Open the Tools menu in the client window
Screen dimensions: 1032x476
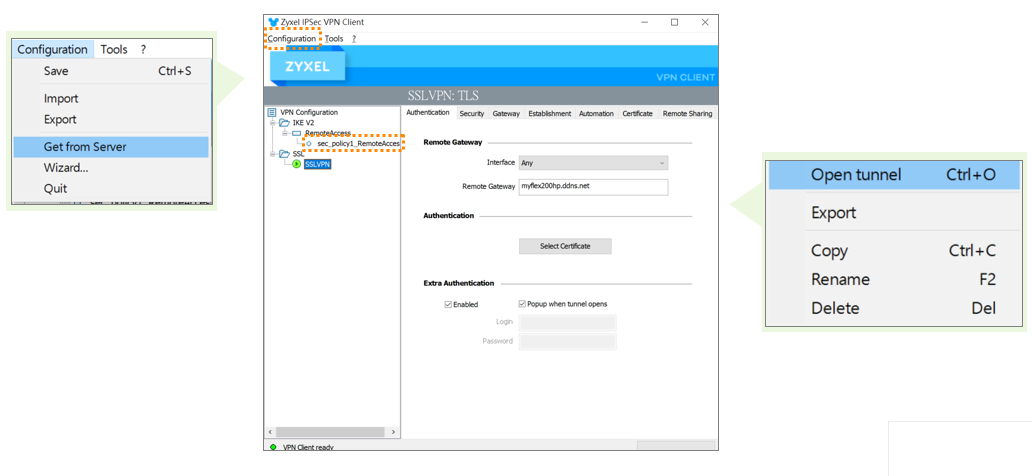[x=334, y=39]
